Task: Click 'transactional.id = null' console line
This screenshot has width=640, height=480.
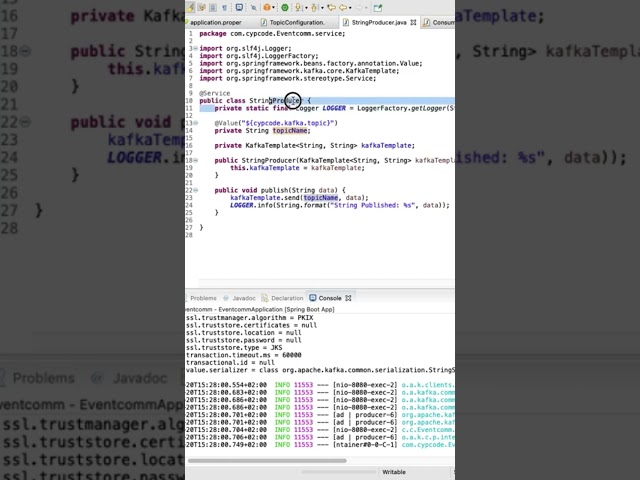Action: [x=231, y=362]
